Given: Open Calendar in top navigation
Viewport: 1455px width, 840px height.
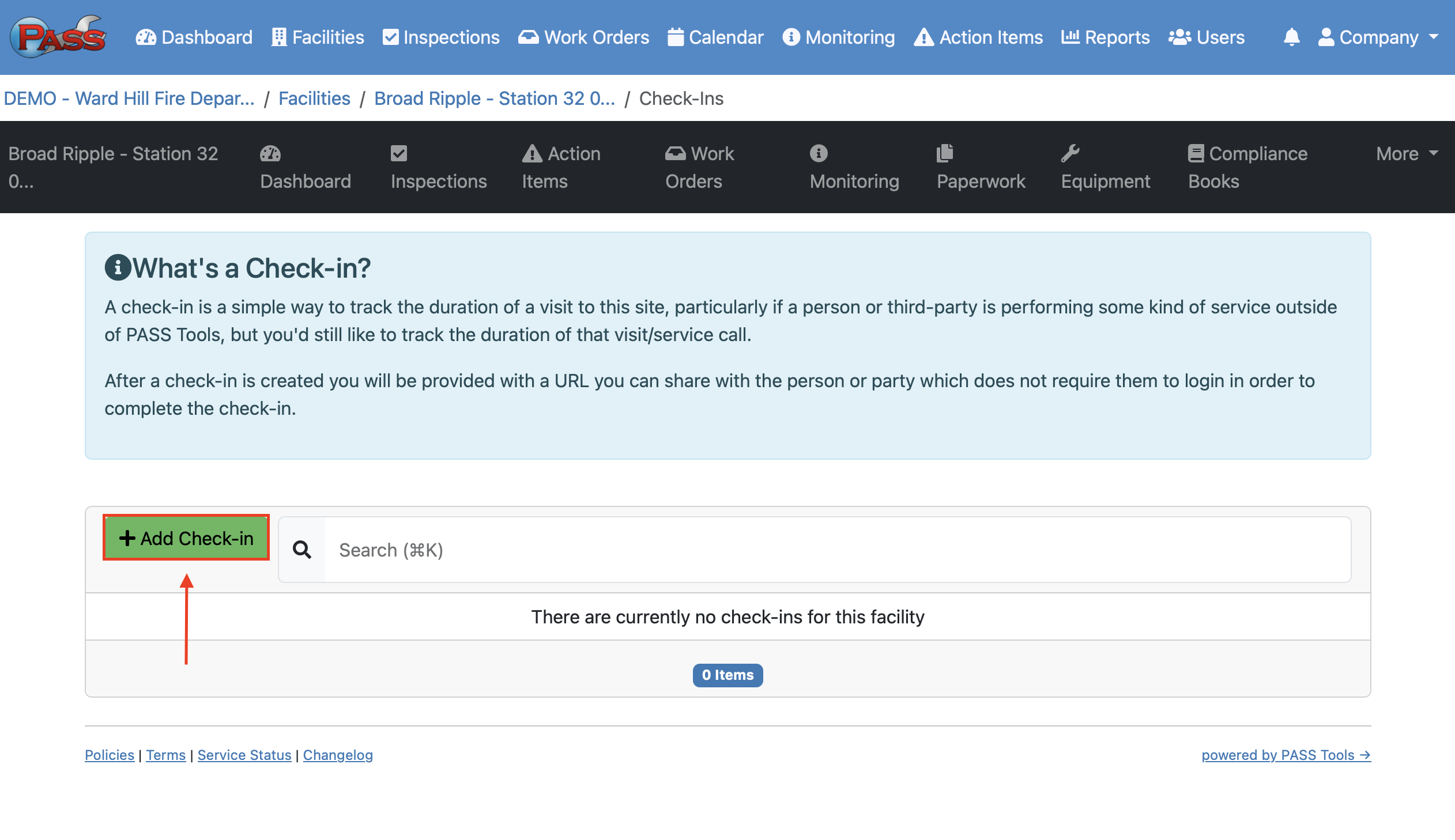Looking at the screenshot, I should click(715, 37).
